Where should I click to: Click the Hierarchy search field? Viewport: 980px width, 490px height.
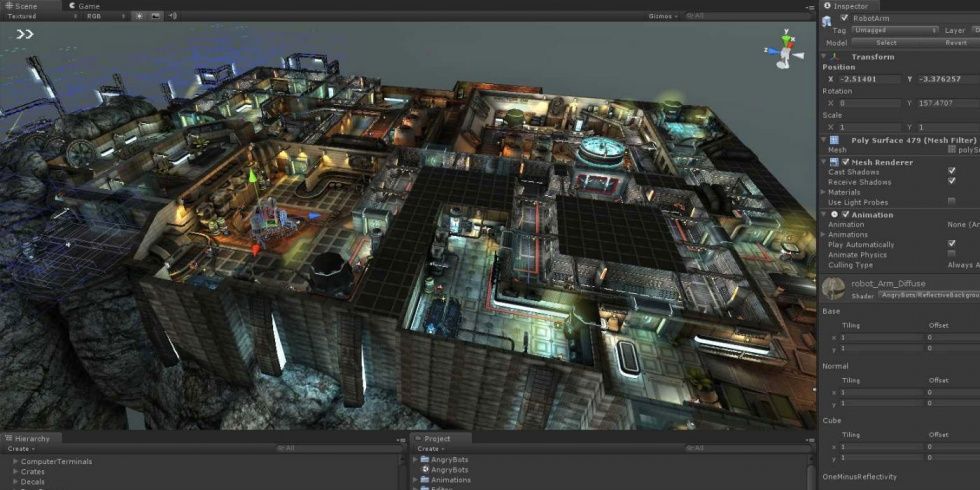(x=339, y=448)
